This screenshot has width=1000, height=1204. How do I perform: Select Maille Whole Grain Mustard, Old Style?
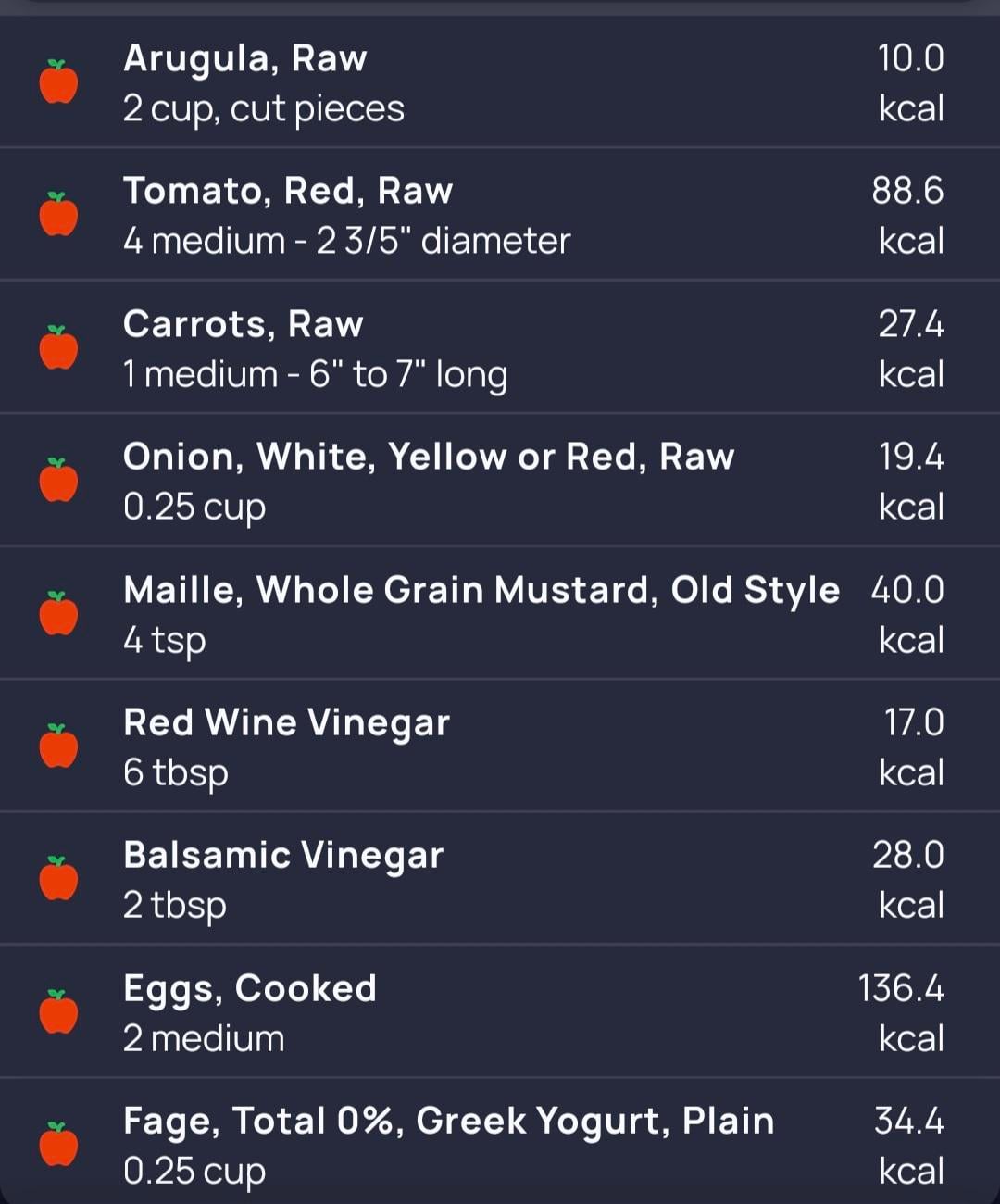[x=481, y=590]
